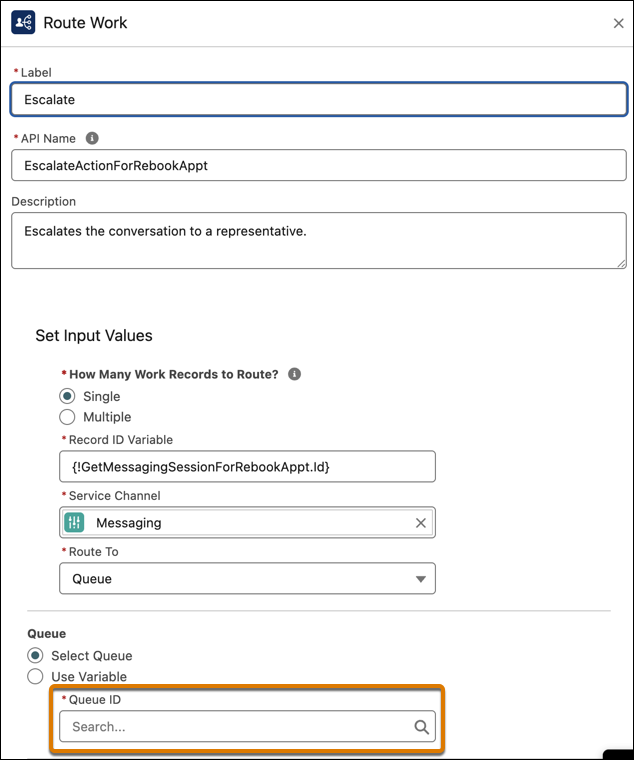Open the Service Channel combo box
Screen dimensions: 634x760
pos(247,522)
